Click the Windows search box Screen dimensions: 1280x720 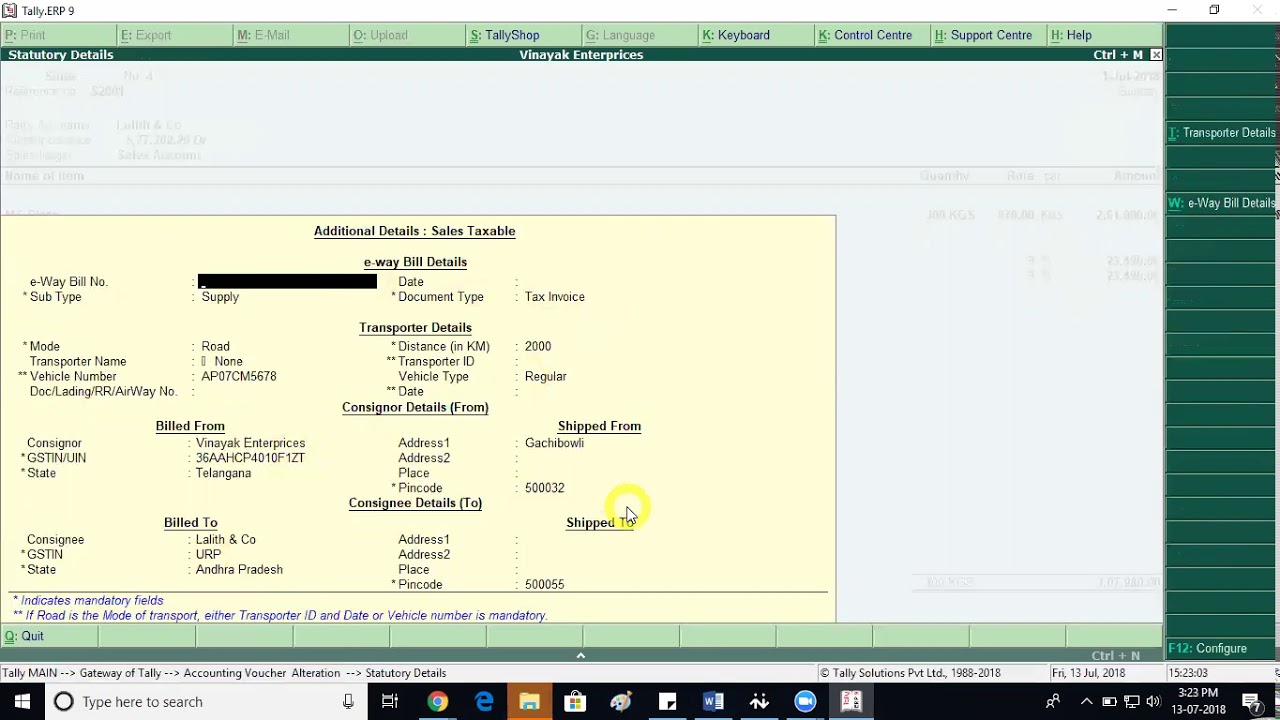[205, 702]
